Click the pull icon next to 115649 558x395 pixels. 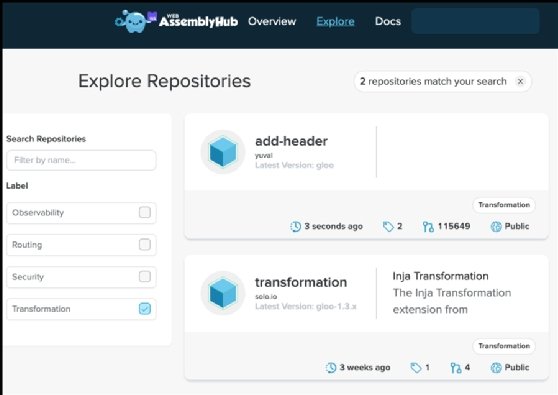428,227
